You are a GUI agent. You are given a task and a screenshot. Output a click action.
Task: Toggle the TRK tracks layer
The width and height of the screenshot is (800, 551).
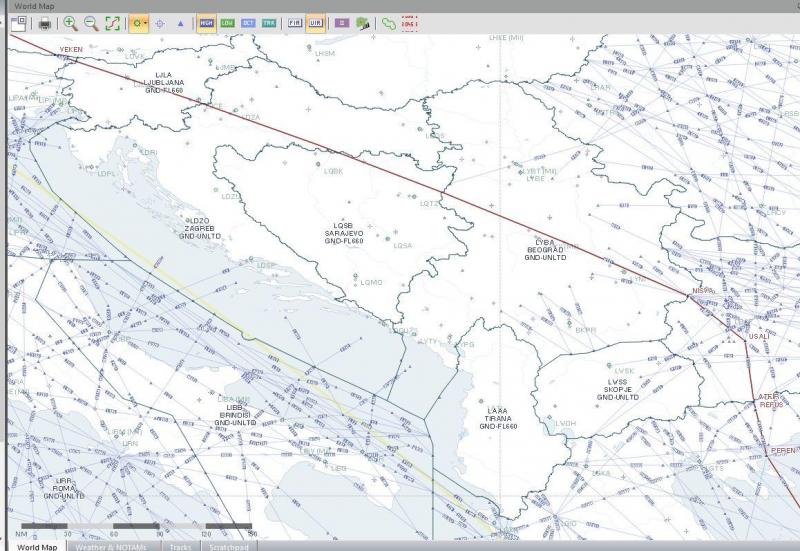(269, 23)
